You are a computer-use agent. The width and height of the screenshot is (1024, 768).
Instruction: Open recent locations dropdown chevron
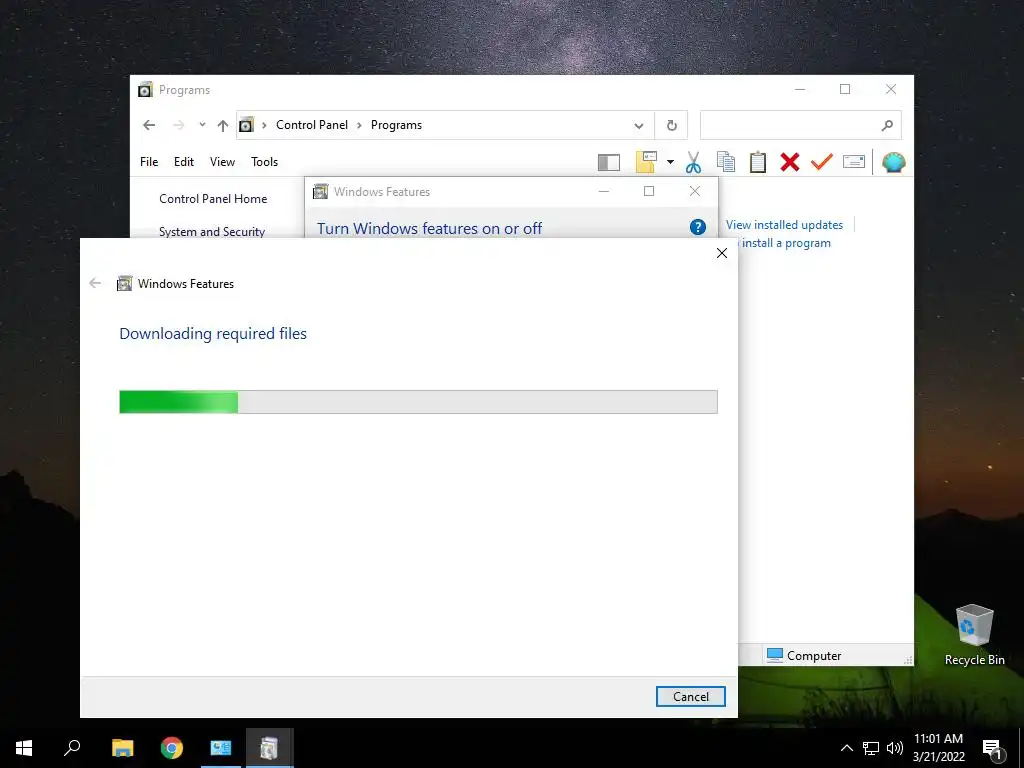tap(202, 125)
